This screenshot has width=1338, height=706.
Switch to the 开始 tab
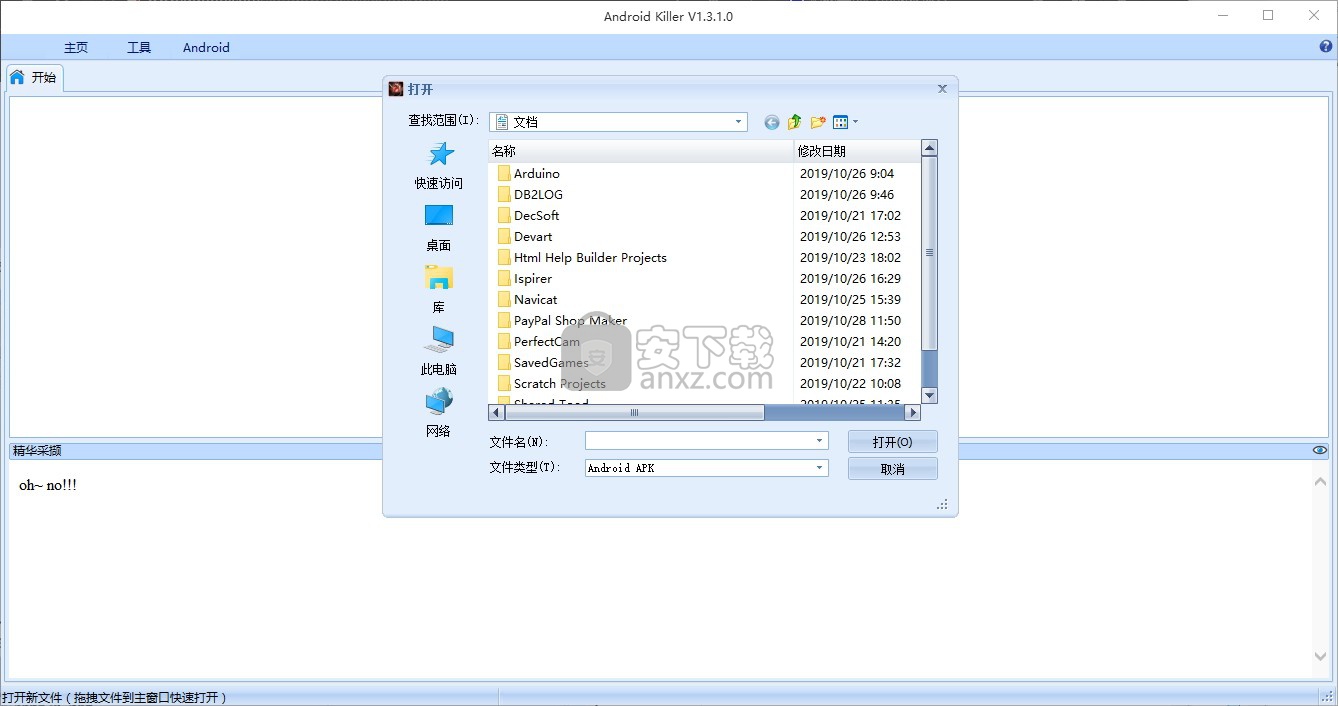coord(34,77)
